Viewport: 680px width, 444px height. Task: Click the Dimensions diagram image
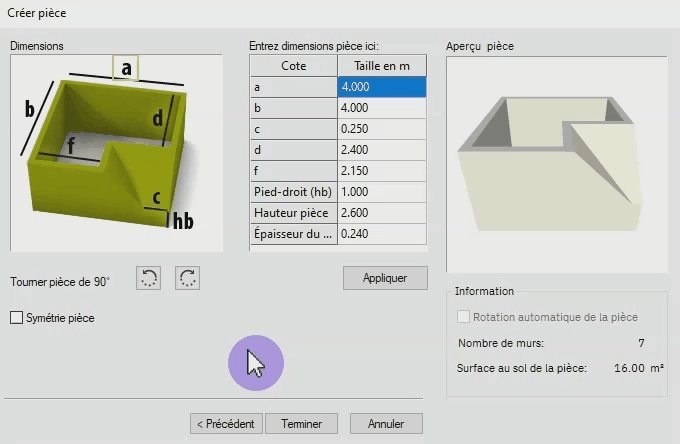[x=117, y=153]
